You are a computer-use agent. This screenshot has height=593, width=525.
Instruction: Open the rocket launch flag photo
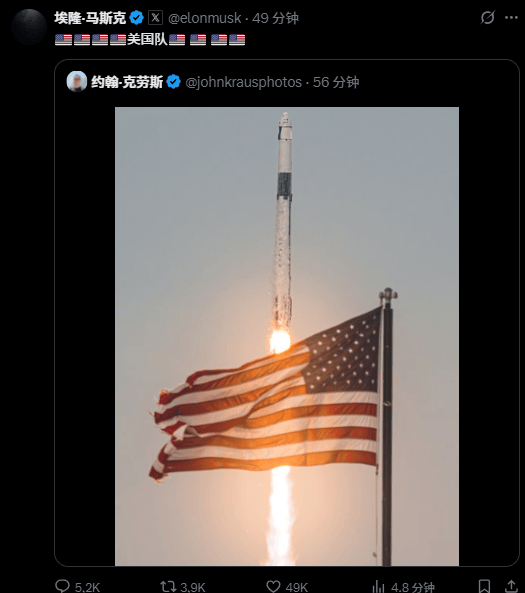[287, 336]
